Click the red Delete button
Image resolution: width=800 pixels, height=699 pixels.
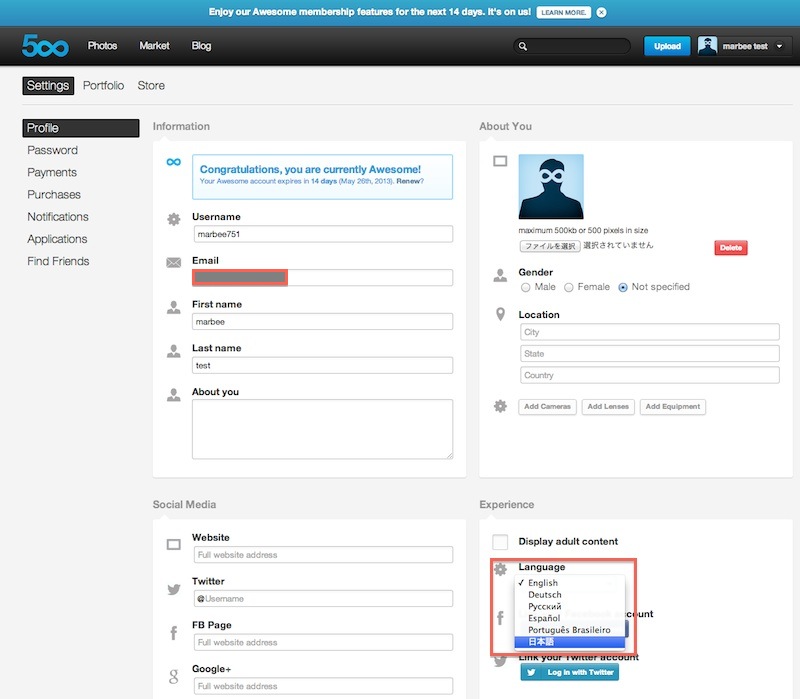click(x=730, y=248)
